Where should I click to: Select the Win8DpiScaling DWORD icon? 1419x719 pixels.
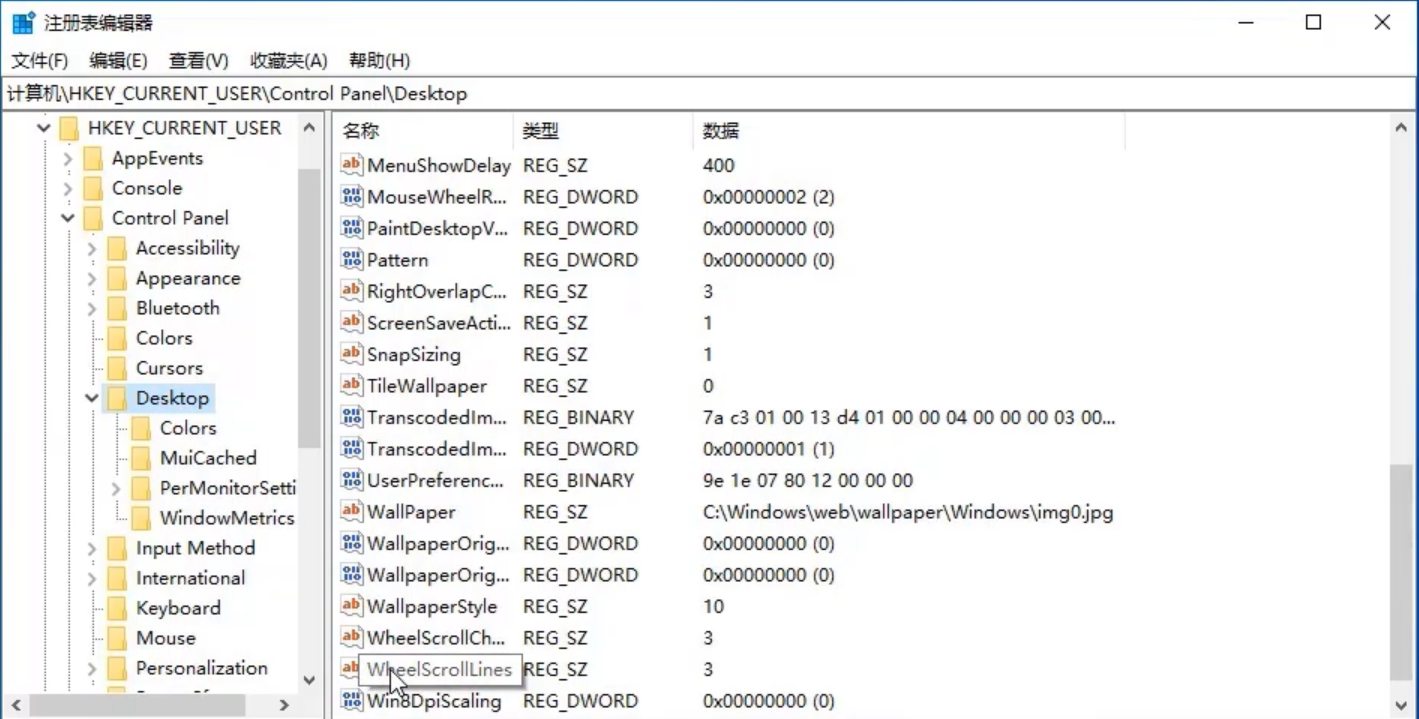pyautogui.click(x=351, y=701)
